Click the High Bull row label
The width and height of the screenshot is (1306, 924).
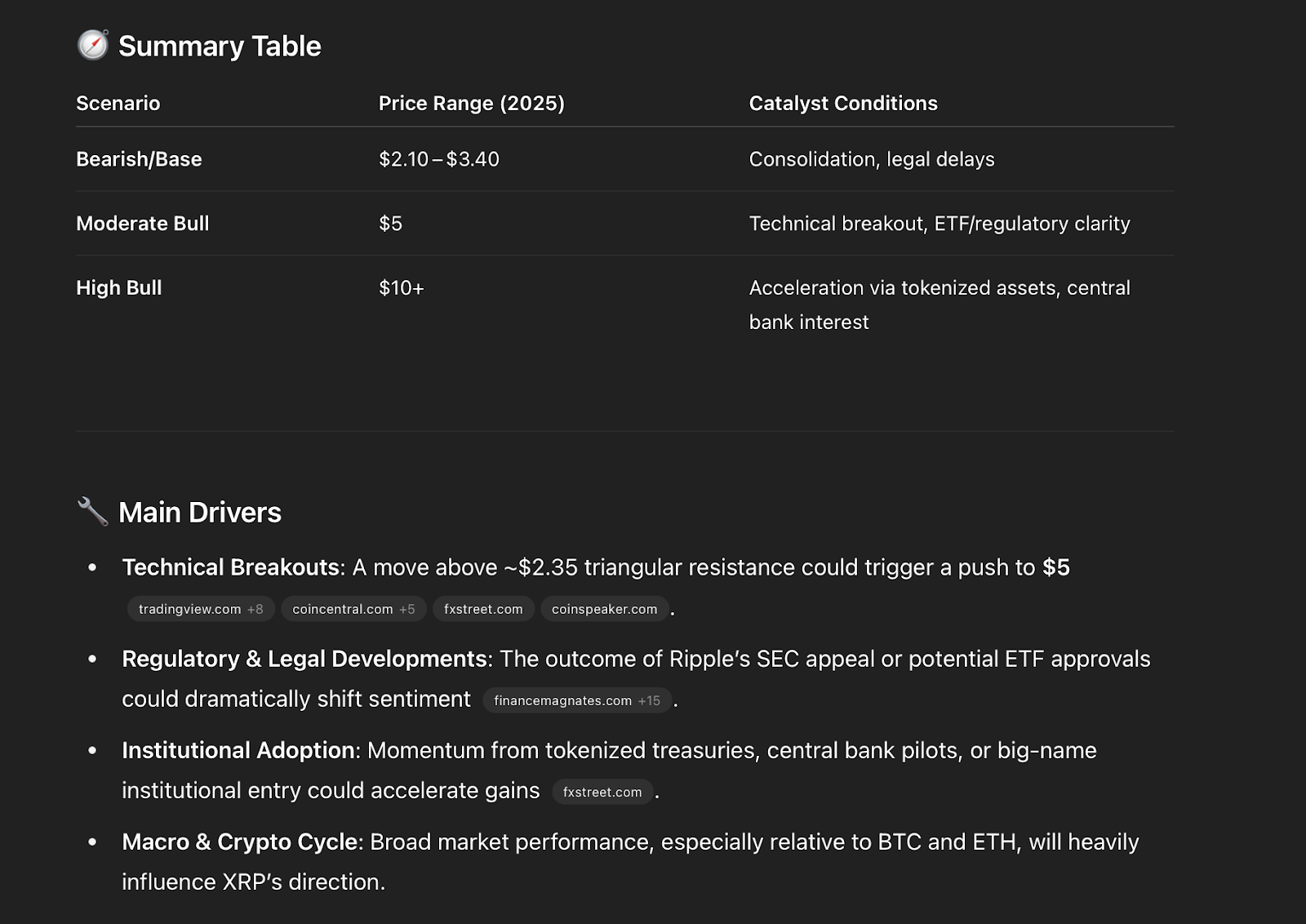coord(119,288)
